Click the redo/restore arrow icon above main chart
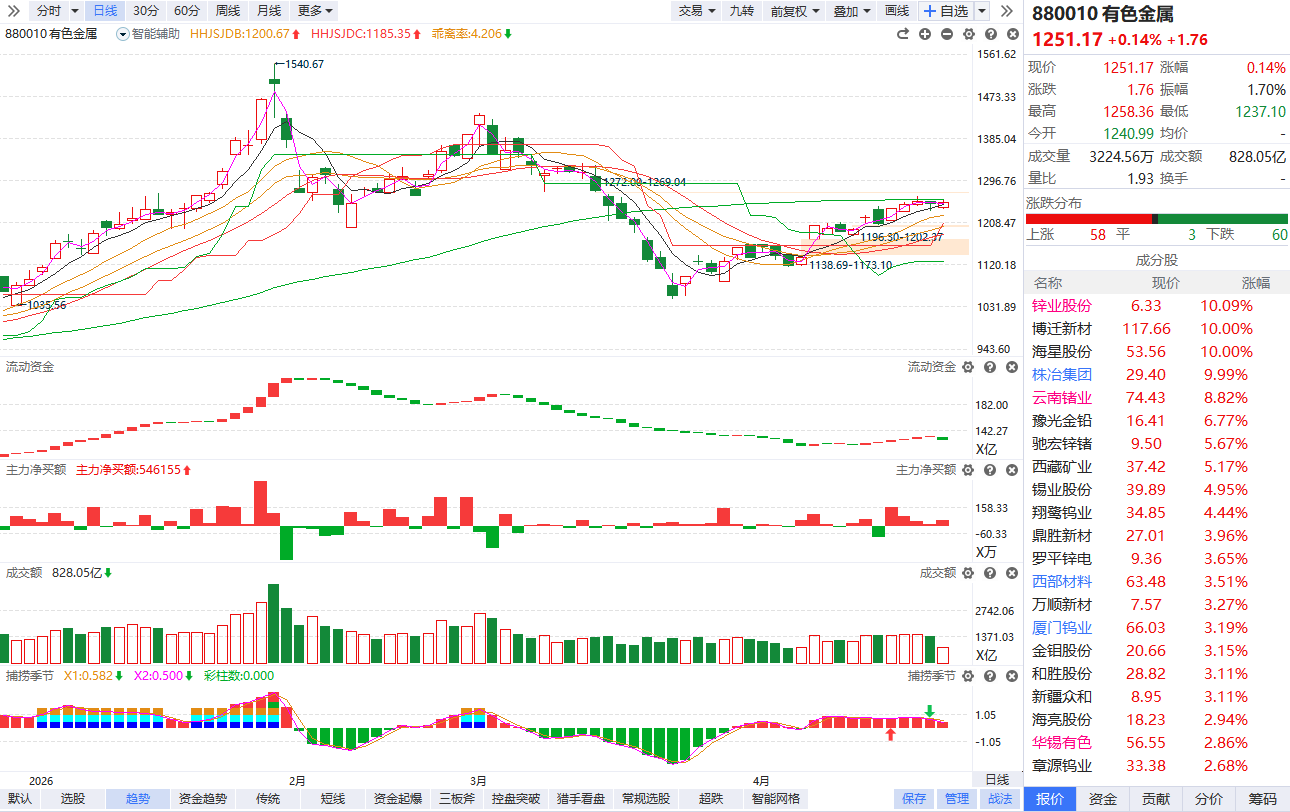1290x812 pixels. [902, 34]
